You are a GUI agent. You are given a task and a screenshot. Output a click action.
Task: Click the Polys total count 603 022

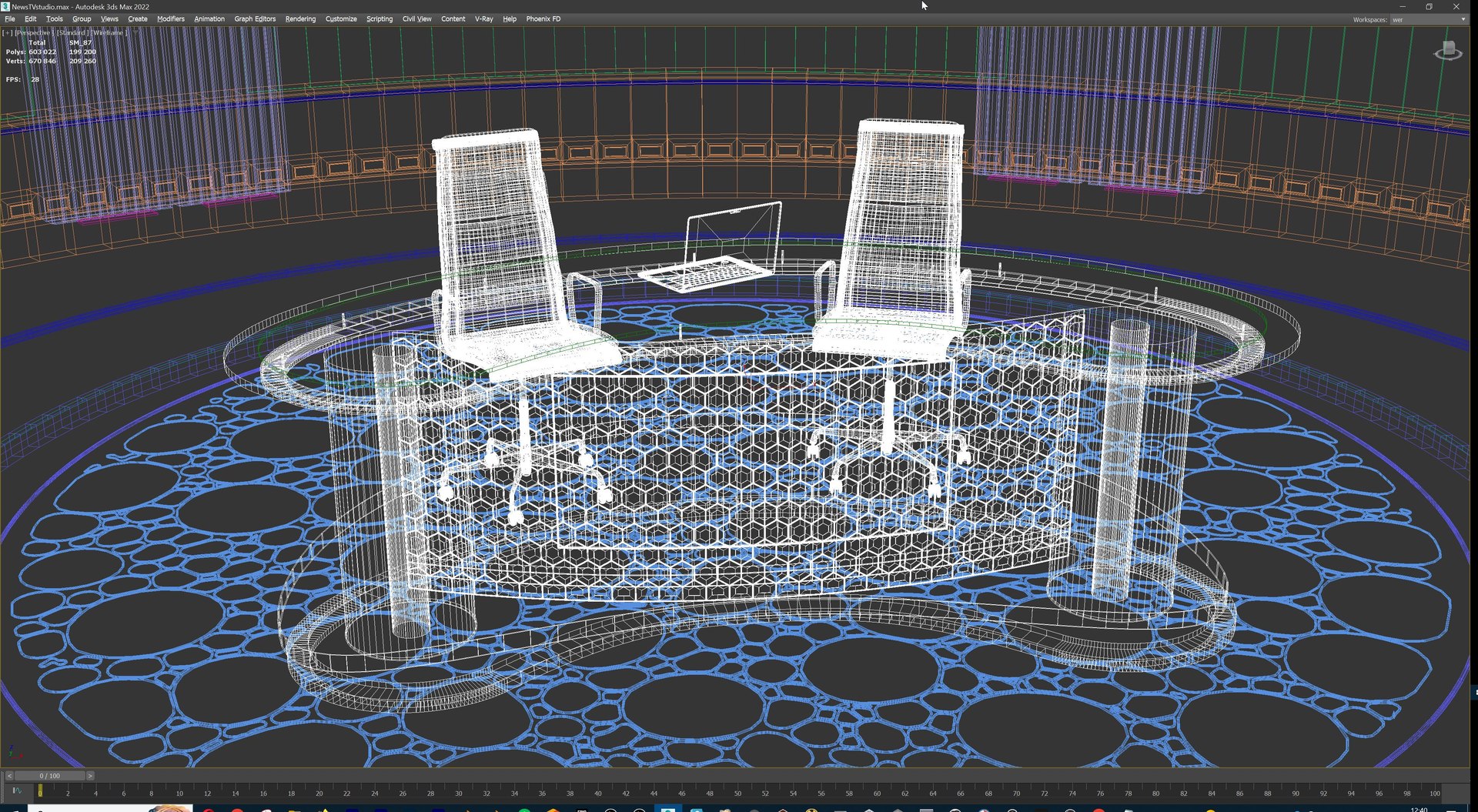[42, 52]
